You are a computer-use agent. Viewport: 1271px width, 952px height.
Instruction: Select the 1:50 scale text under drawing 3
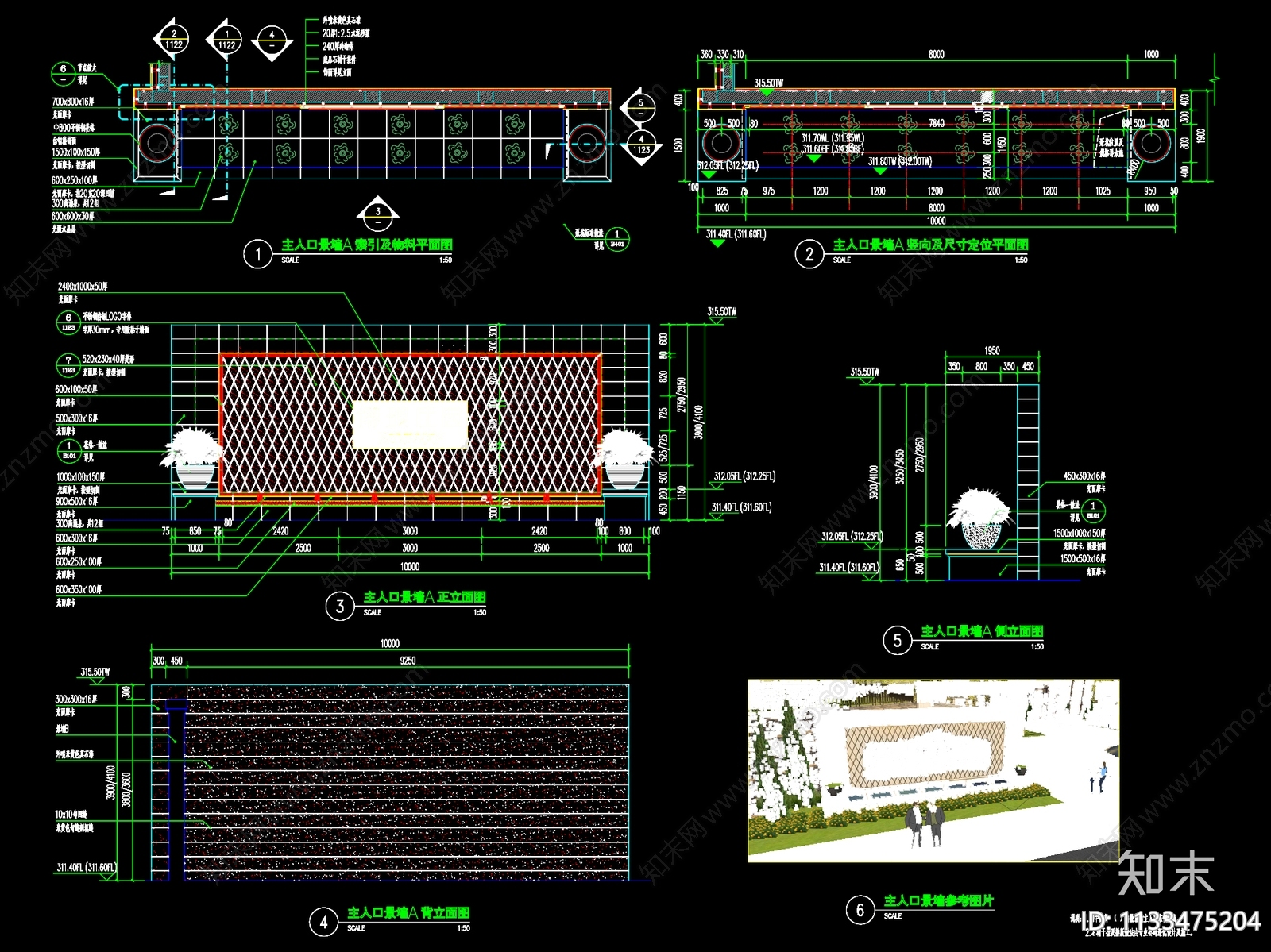pyautogui.click(x=480, y=612)
